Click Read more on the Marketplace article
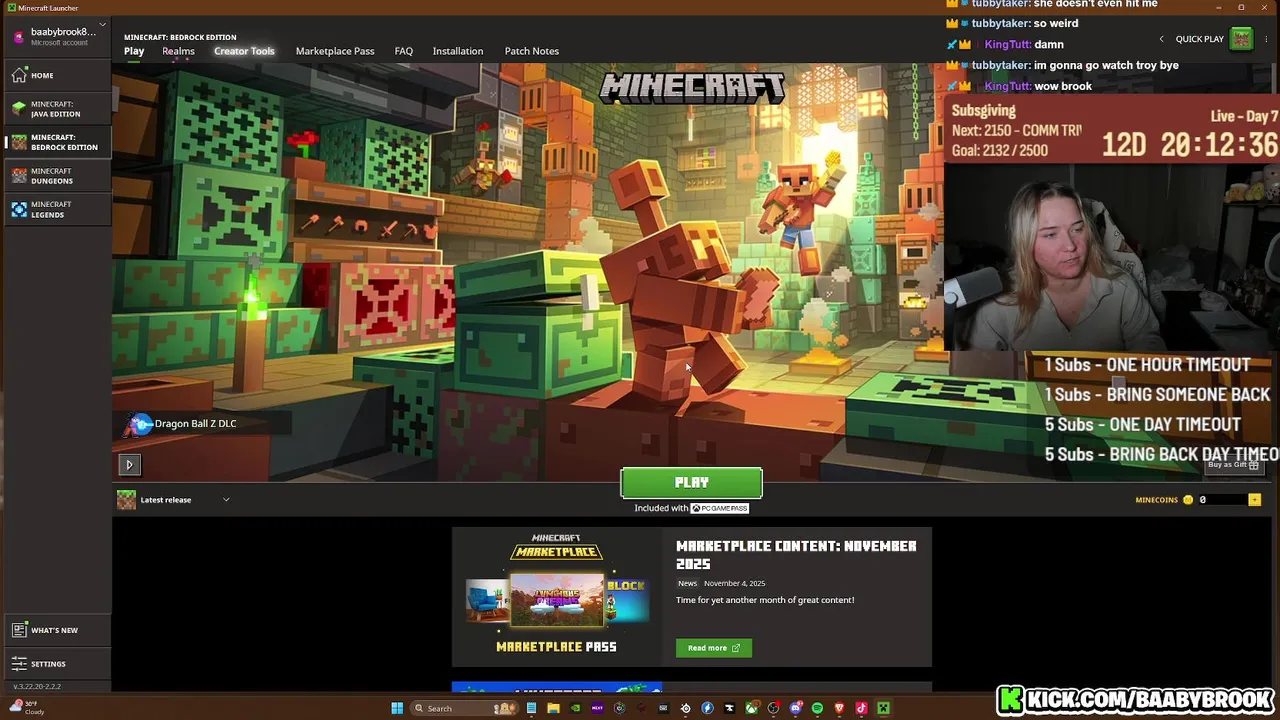Image resolution: width=1280 pixels, height=720 pixels. (x=713, y=648)
